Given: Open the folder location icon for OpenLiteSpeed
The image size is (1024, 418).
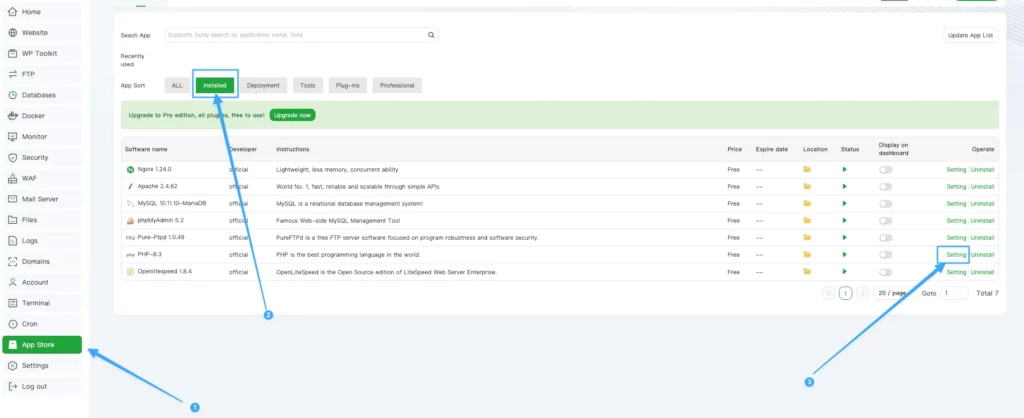Looking at the screenshot, I should point(807,271).
